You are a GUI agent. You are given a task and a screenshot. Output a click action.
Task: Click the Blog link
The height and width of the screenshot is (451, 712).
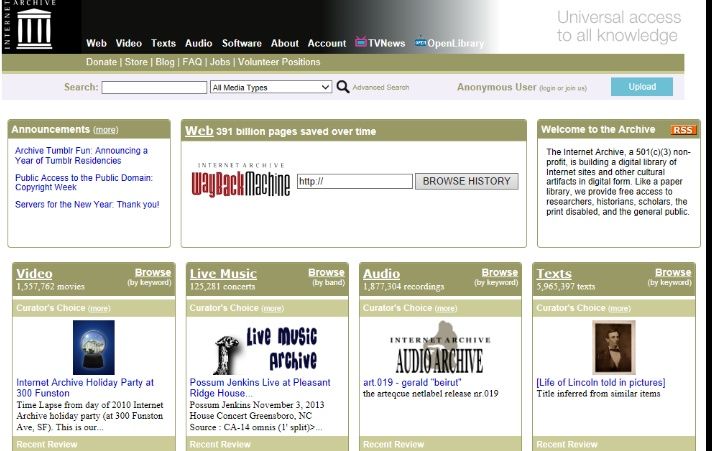tap(165, 62)
